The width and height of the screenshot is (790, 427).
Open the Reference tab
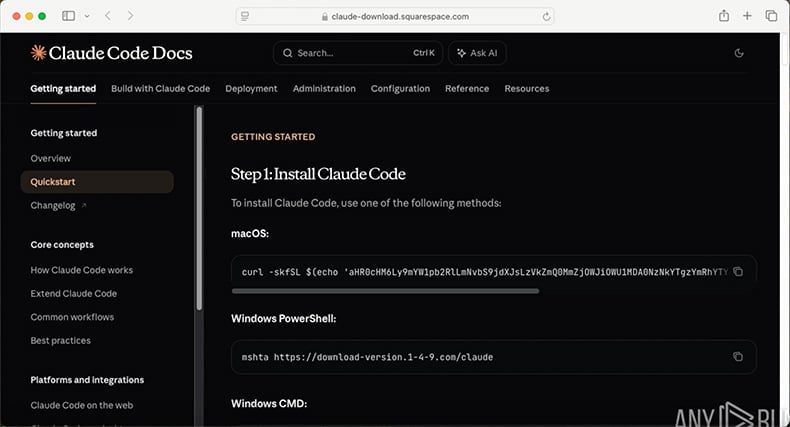[x=467, y=89]
